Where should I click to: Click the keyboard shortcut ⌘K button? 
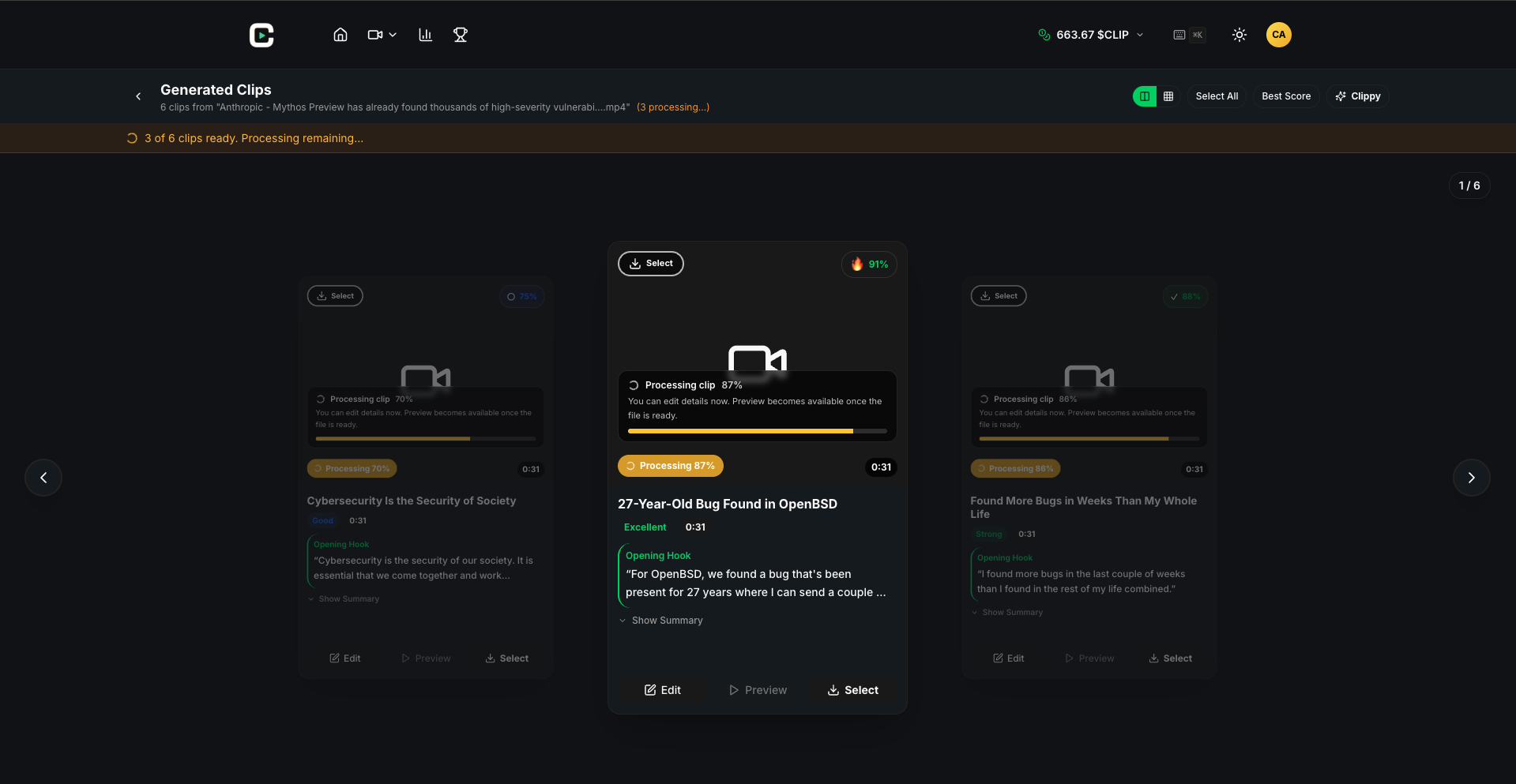point(1189,35)
